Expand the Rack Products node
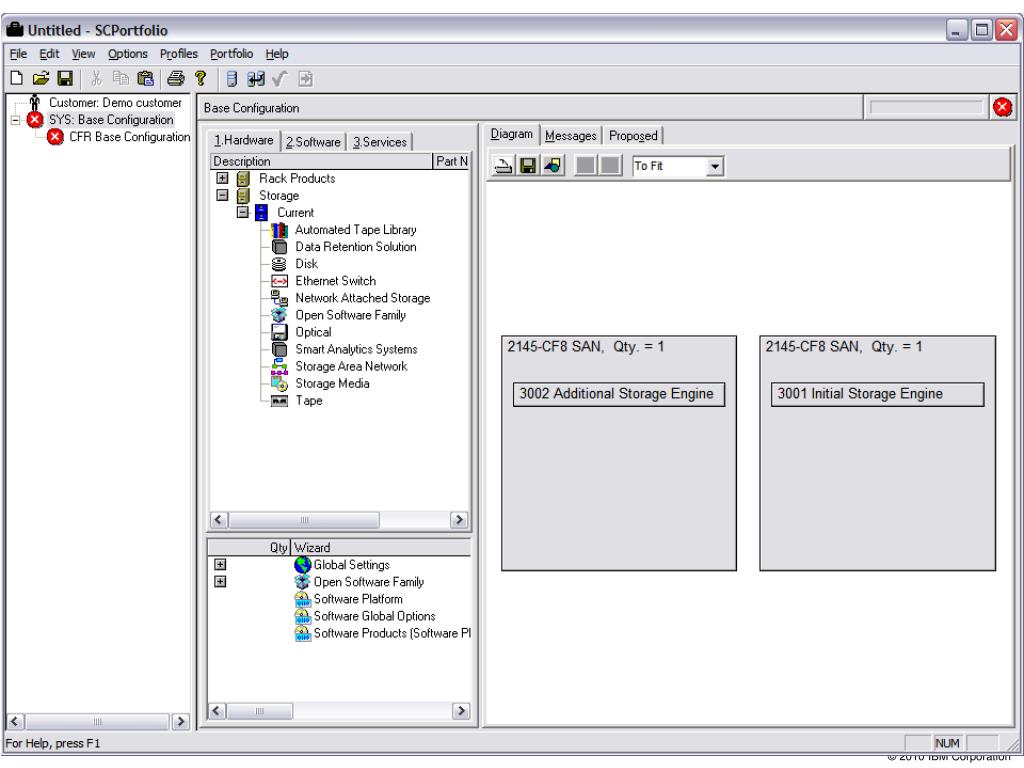1024x768 pixels. pyautogui.click(x=222, y=178)
